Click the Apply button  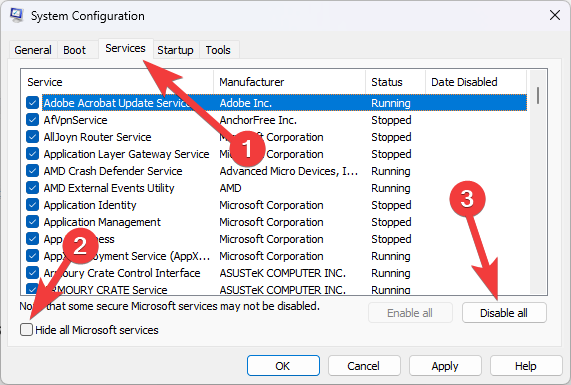click(x=445, y=366)
